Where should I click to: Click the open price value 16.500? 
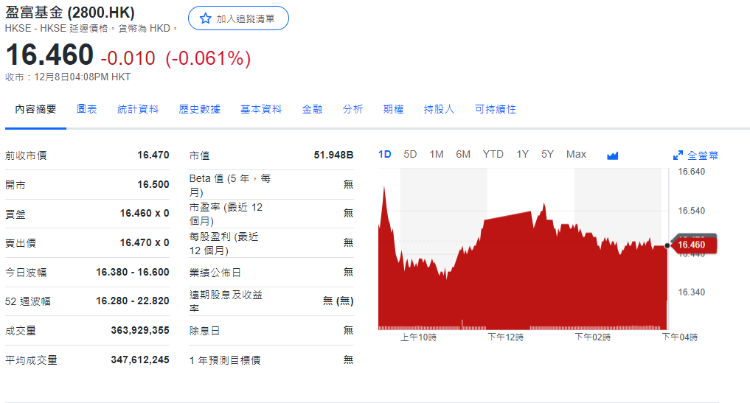(153, 185)
